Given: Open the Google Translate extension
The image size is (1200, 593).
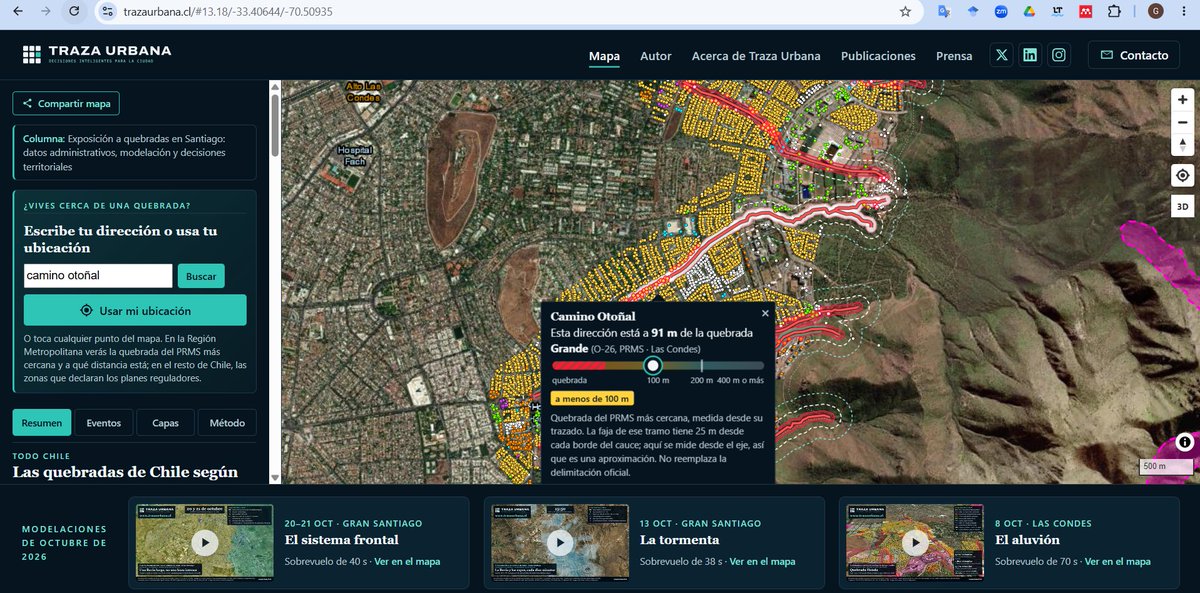Looking at the screenshot, I should tap(944, 12).
